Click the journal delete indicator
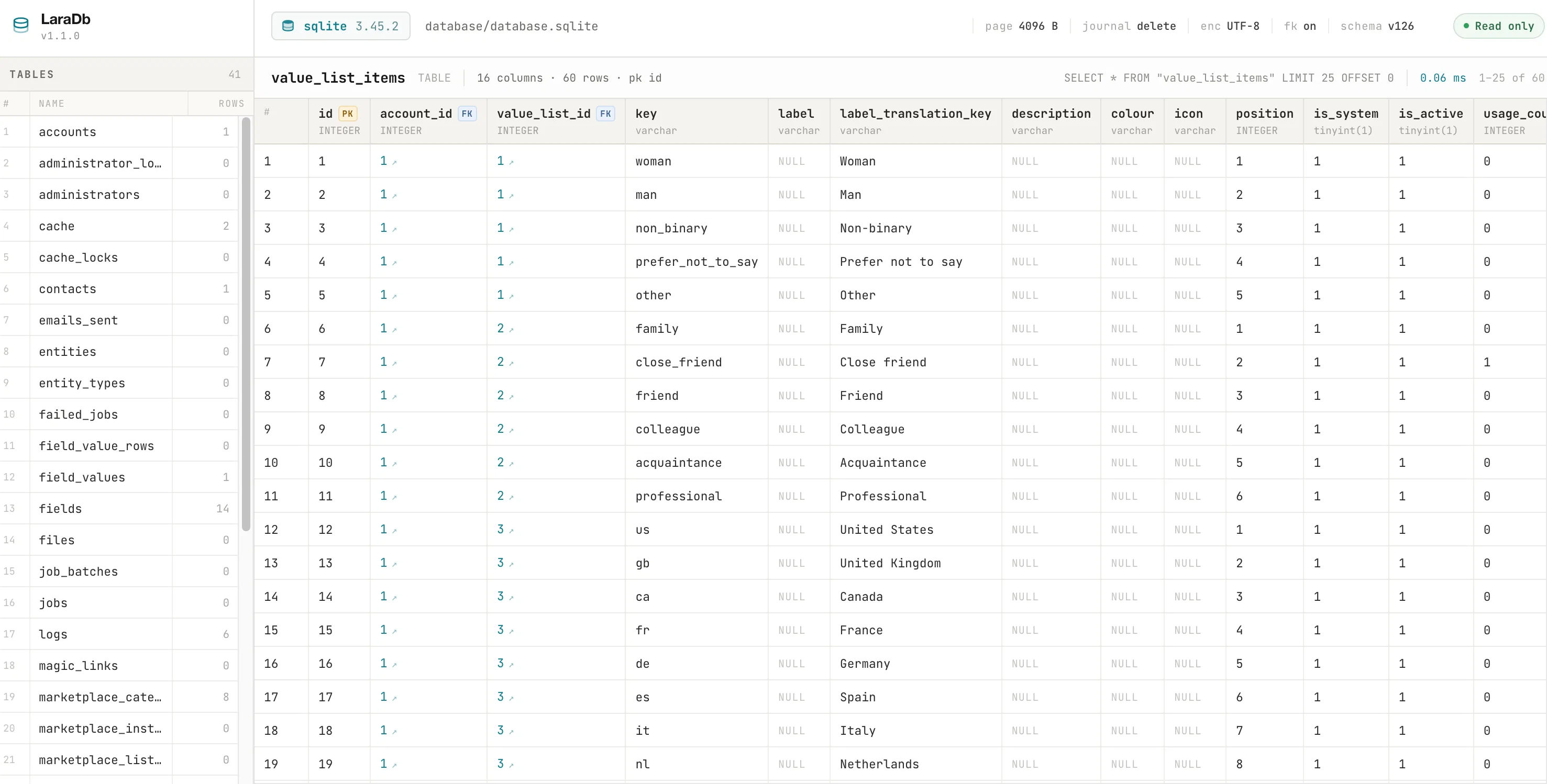The height and width of the screenshot is (784, 1547). tap(1129, 26)
